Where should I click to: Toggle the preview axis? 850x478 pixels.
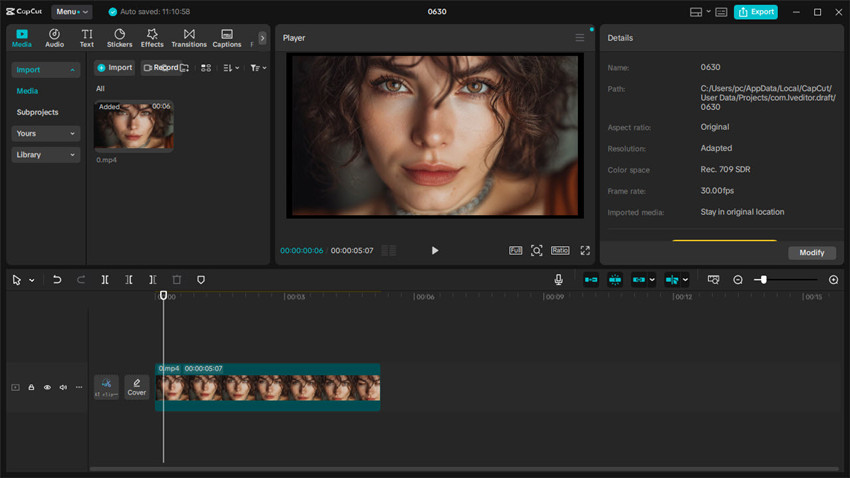point(672,280)
